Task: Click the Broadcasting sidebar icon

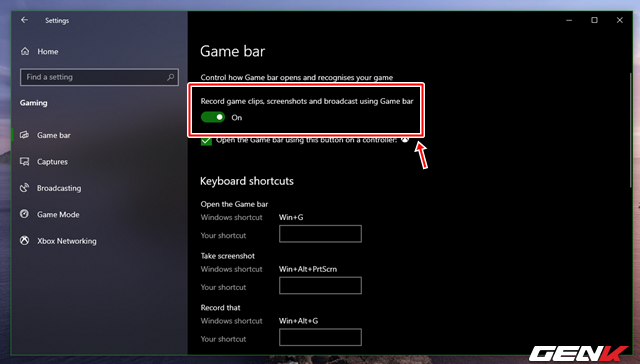Action: tap(24, 188)
